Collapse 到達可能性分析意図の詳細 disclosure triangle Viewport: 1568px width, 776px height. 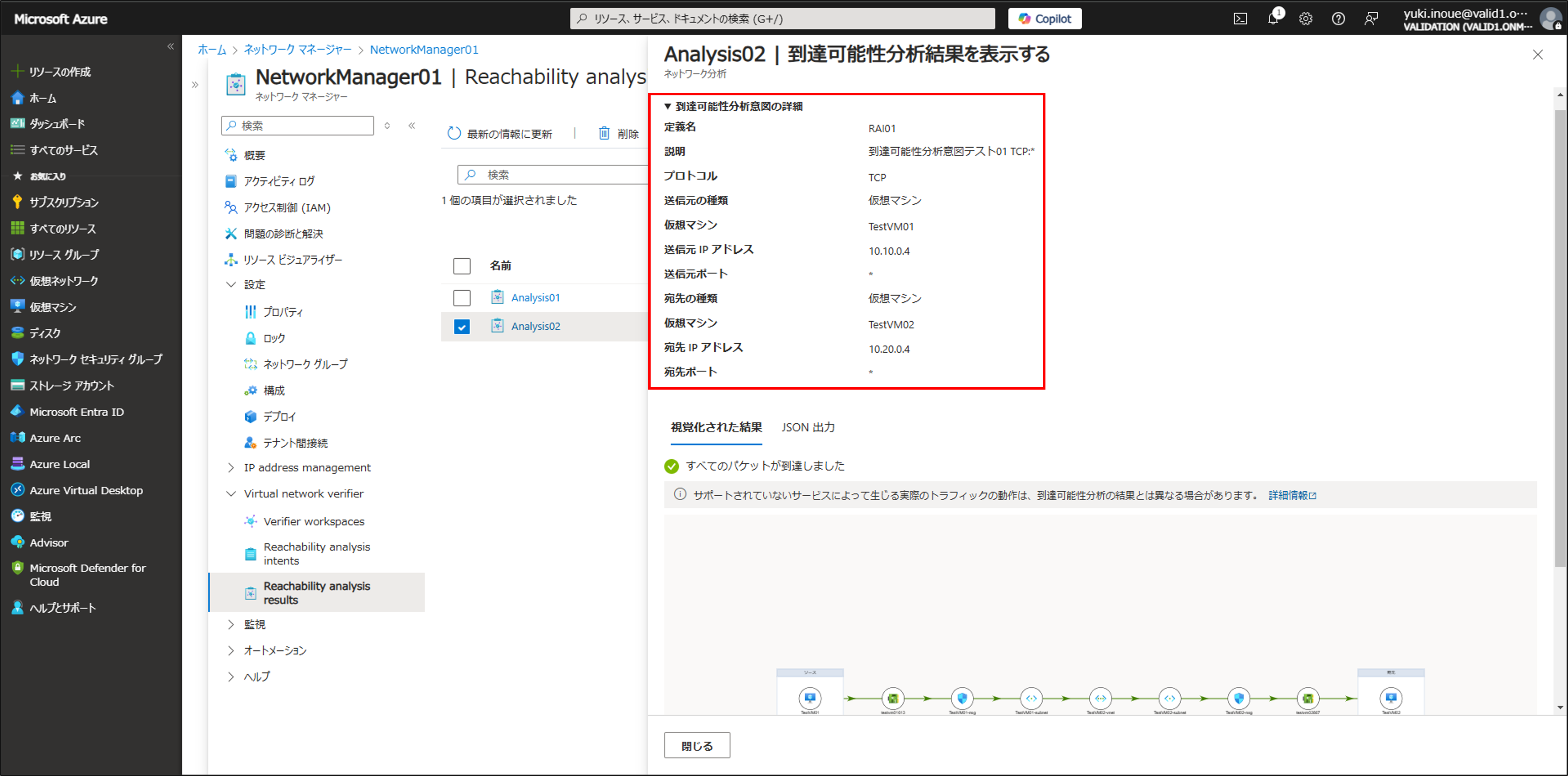pyautogui.click(x=668, y=106)
